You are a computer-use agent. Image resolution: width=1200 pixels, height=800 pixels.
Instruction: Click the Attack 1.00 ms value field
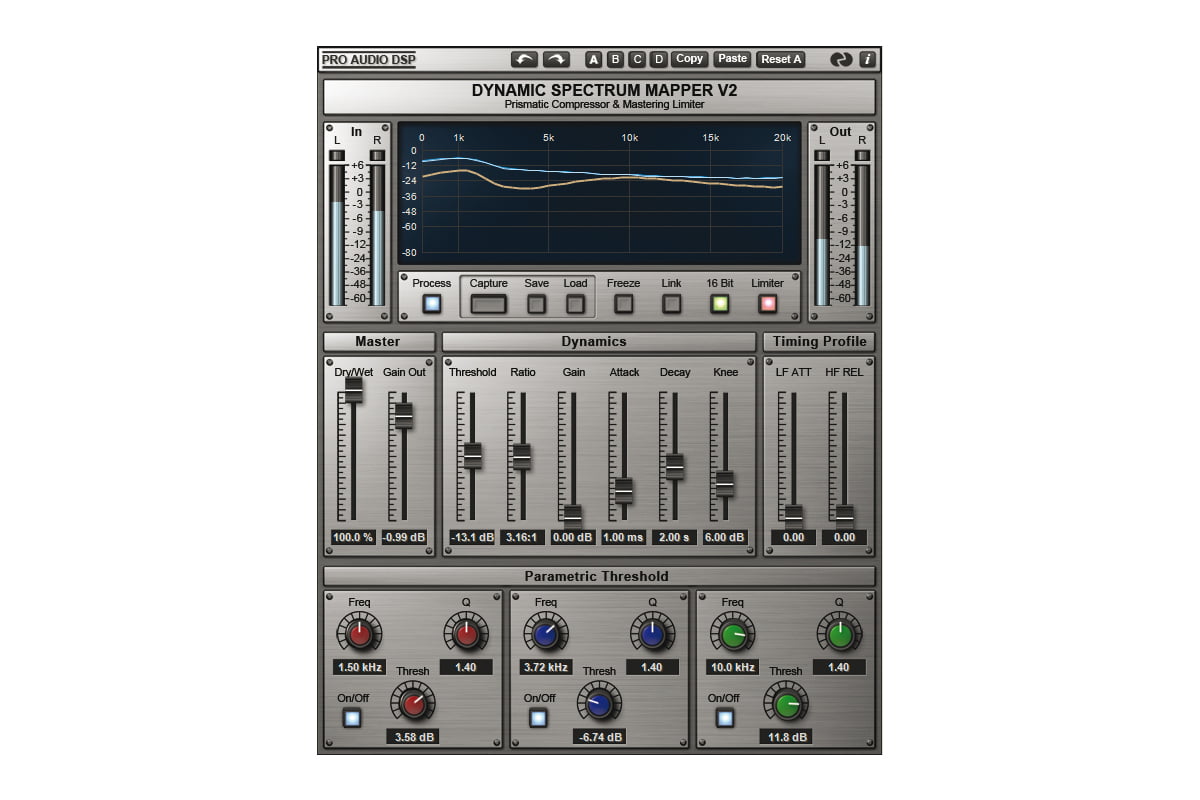(x=624, y=537)
